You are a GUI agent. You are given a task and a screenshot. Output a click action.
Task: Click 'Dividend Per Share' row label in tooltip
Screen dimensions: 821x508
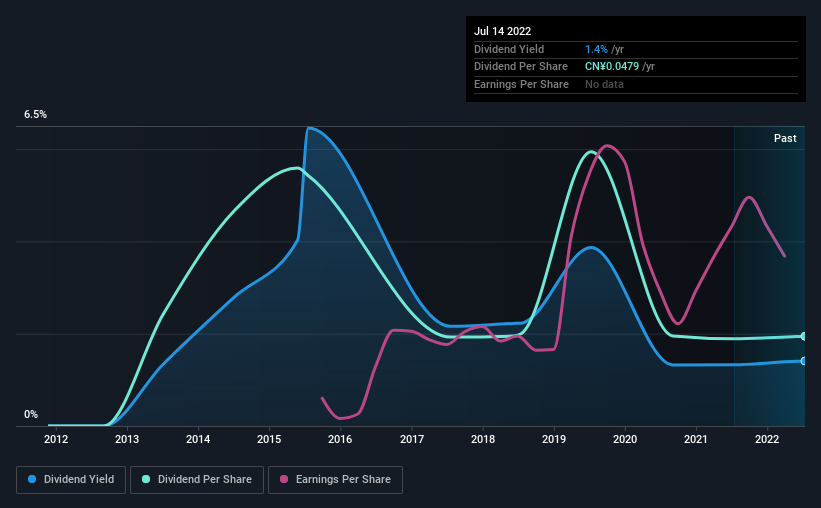click(x=520, y=67)
